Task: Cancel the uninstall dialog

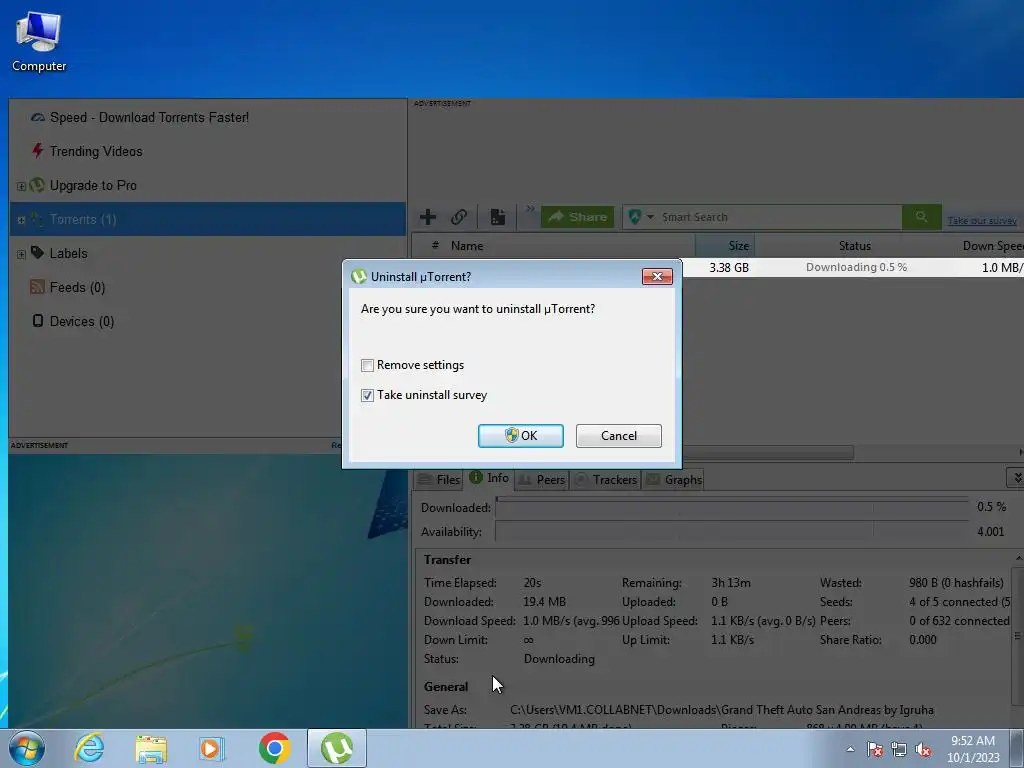Action: 618,436
